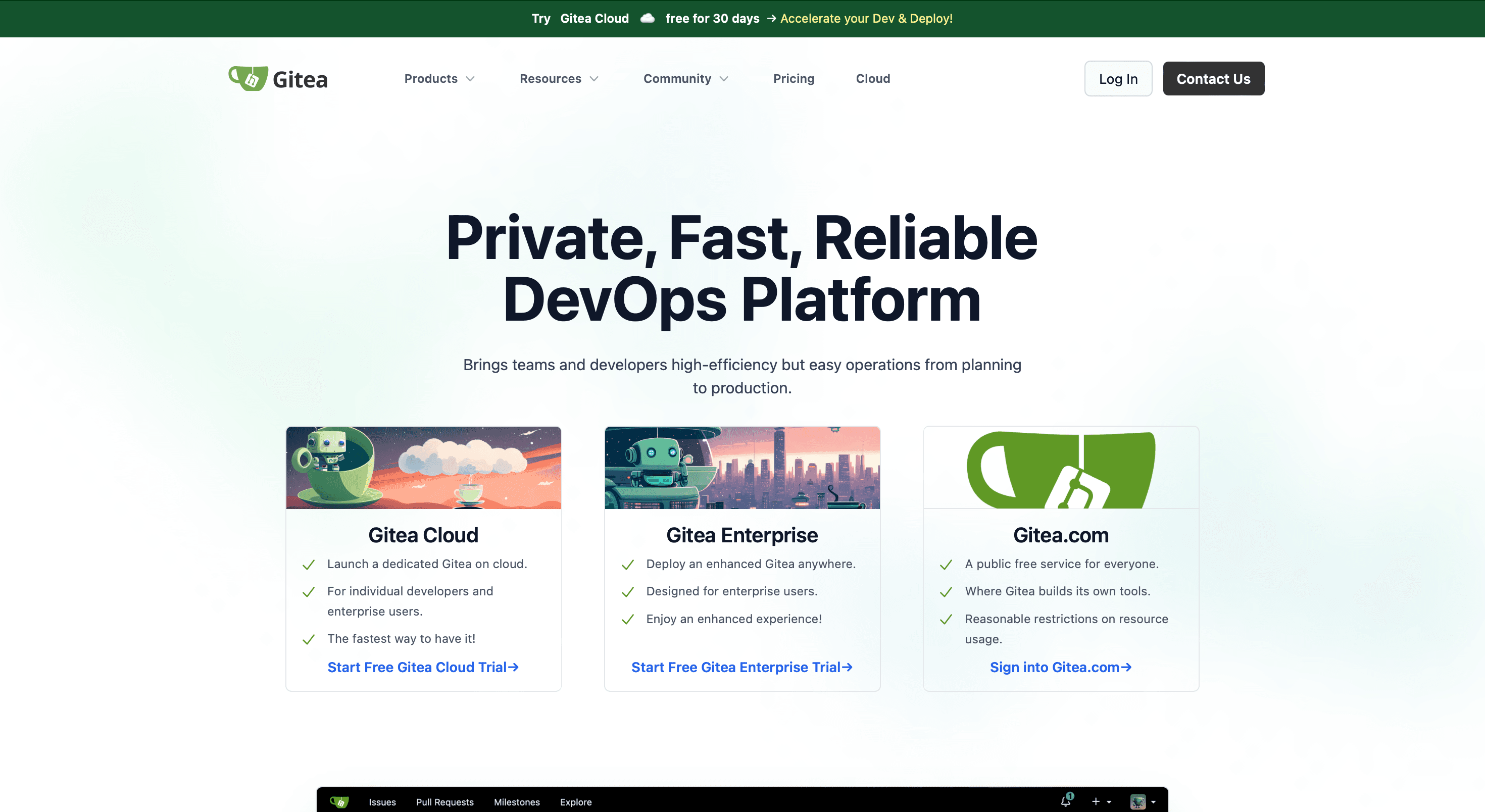This screenshot has width=1485, height=812.
Task: Click 'Enjoy an enhanced experience!' text
Action: [x=734, y=619]
